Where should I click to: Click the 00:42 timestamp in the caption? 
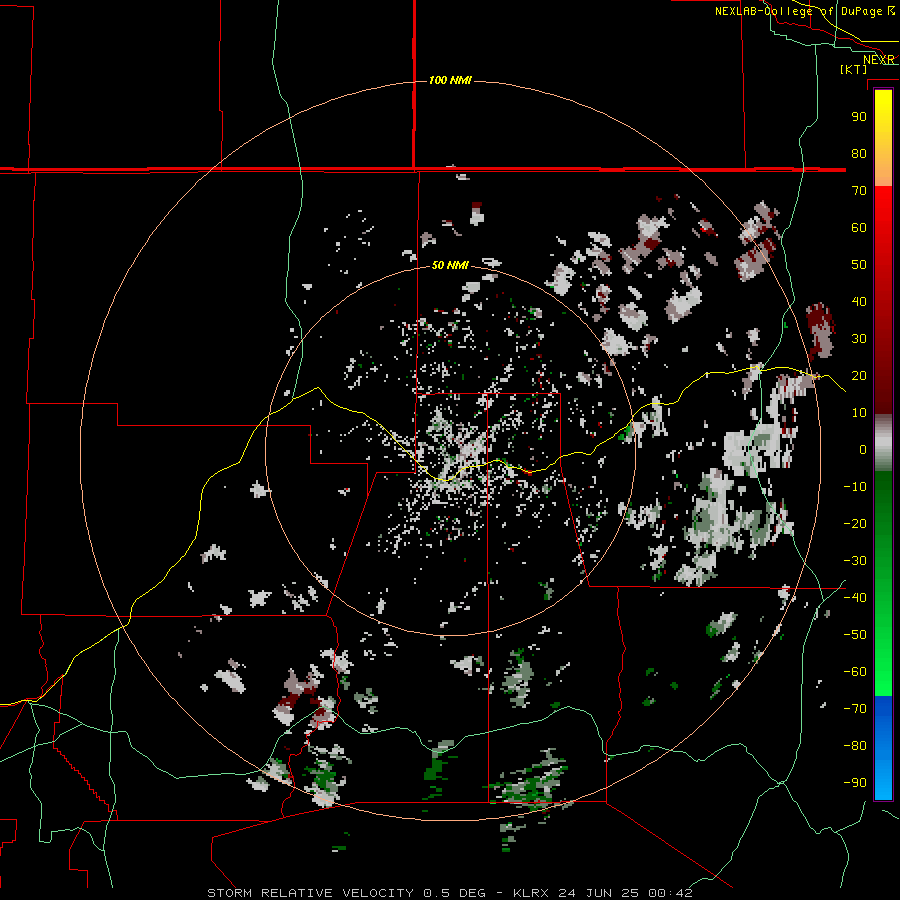[670, 893]
